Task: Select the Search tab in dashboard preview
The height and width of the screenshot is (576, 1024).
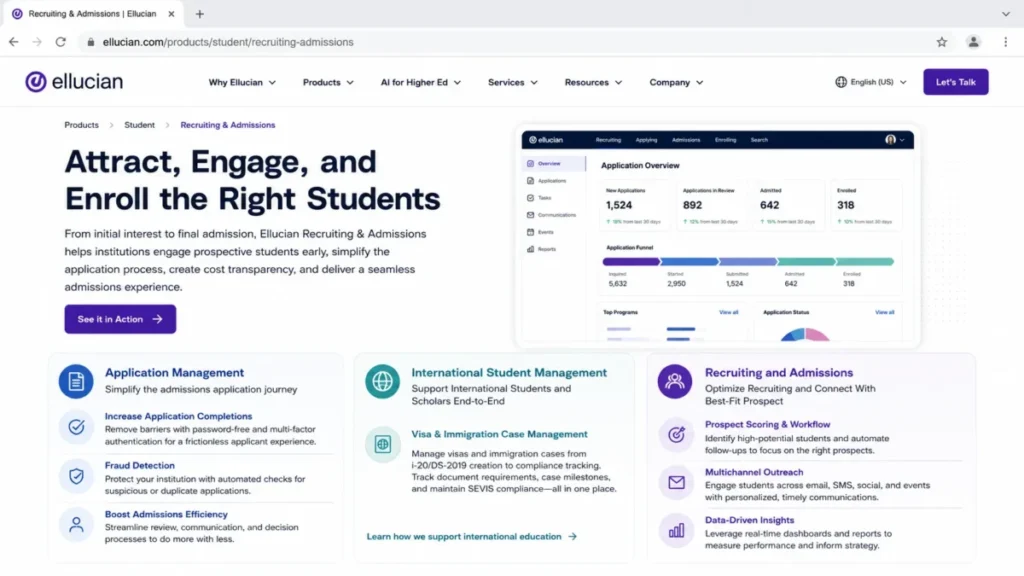Action: pos(759,140)
